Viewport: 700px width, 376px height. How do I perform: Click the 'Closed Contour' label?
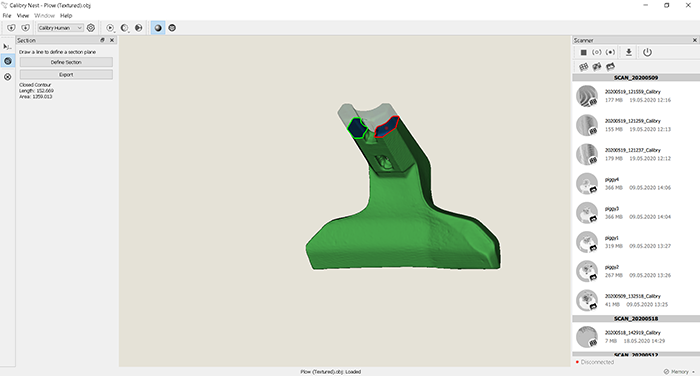click(35, 85)
